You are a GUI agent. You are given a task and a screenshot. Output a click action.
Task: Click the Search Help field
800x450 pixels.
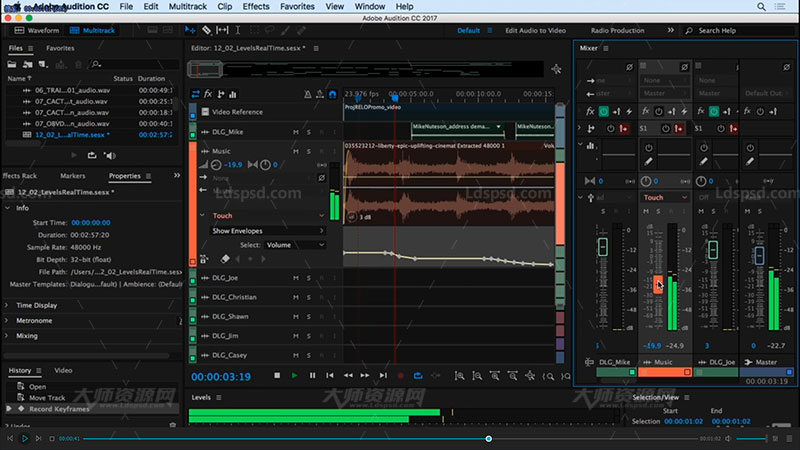[x=740, y=31]
